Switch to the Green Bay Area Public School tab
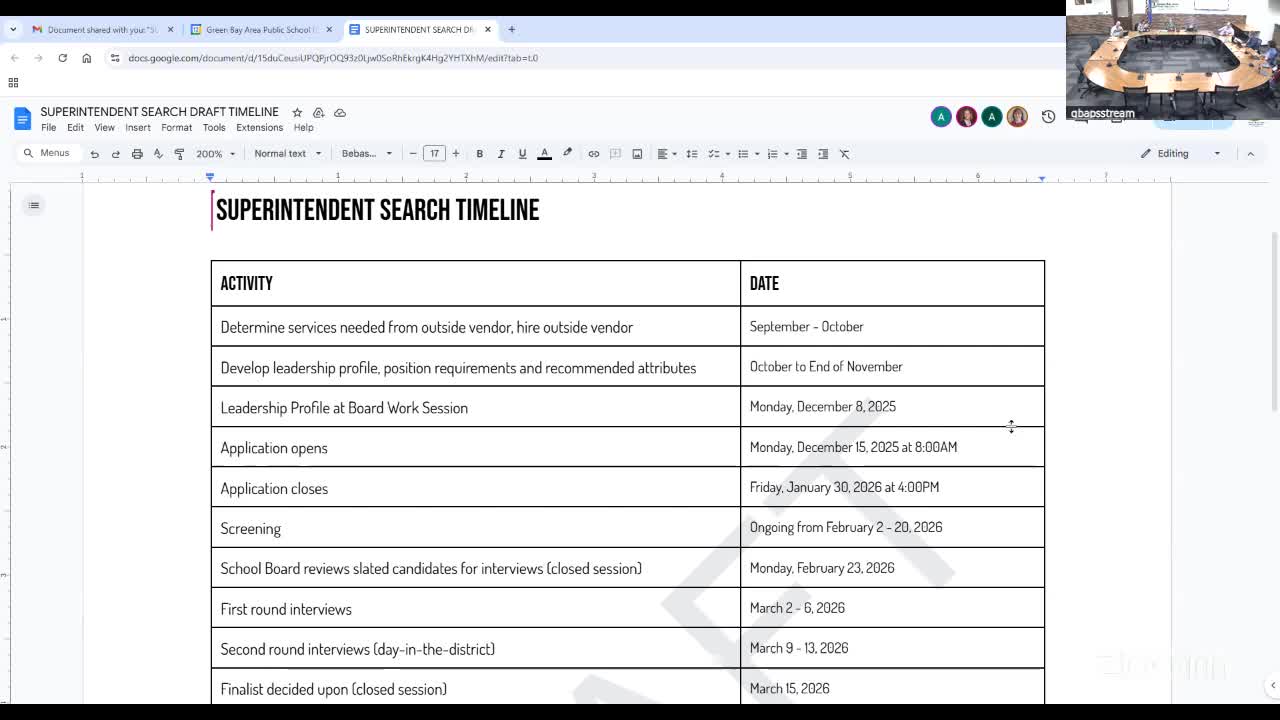1280x720 pixels. (x=262, y=30)
